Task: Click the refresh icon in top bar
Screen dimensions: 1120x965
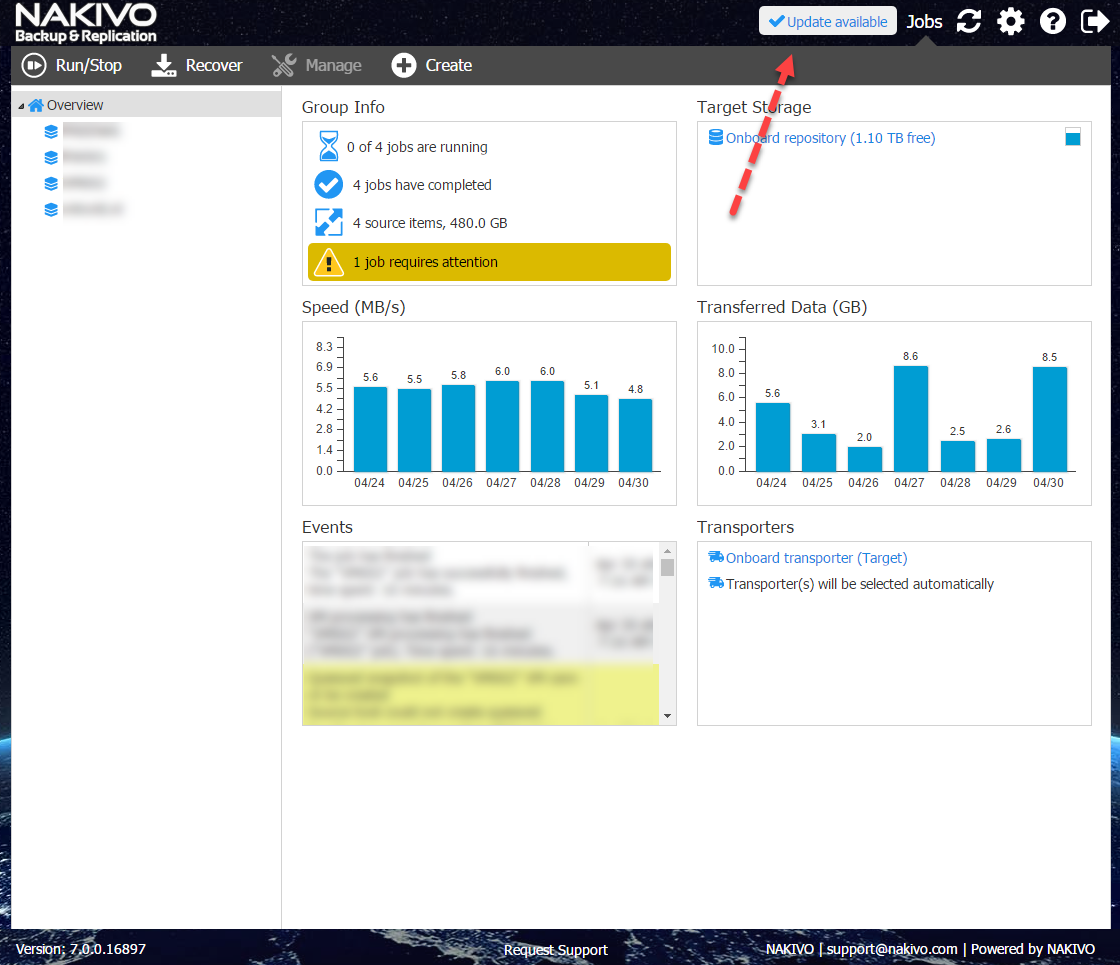Action: (x=968, y=21)
